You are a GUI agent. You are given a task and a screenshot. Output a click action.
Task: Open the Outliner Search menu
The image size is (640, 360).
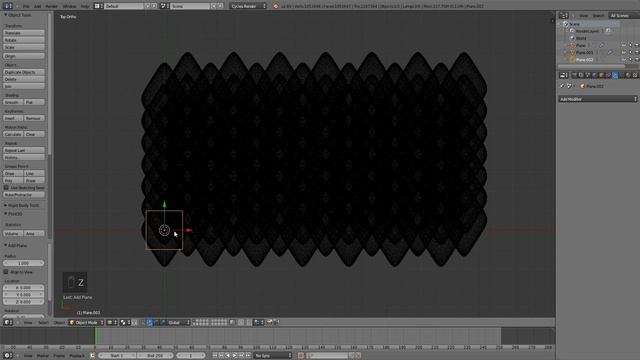(598, 16)
